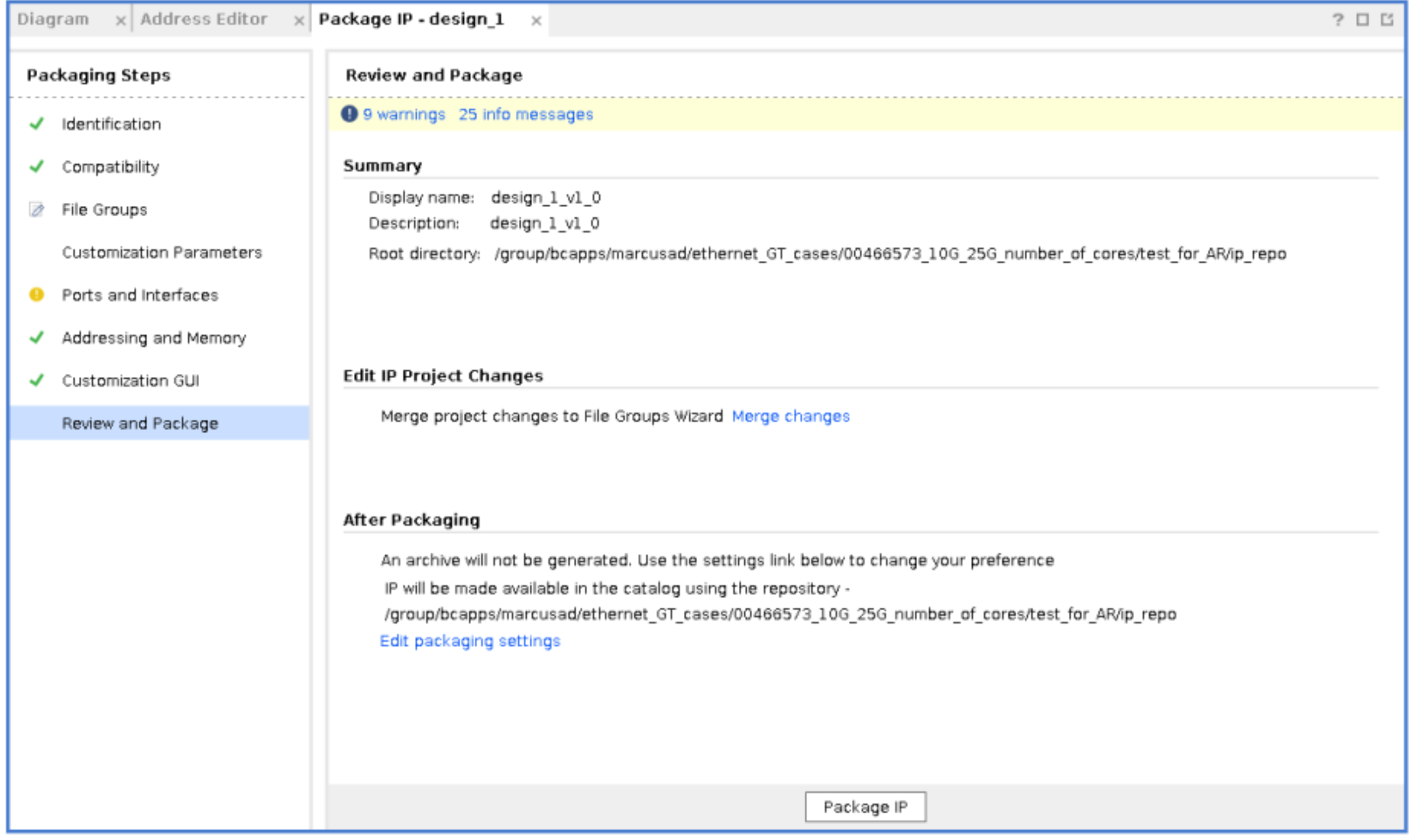Switch to the Address Editor tab
Viewport: 1414px width, 840px height.
pyautogui.click(x=203, y=20)
